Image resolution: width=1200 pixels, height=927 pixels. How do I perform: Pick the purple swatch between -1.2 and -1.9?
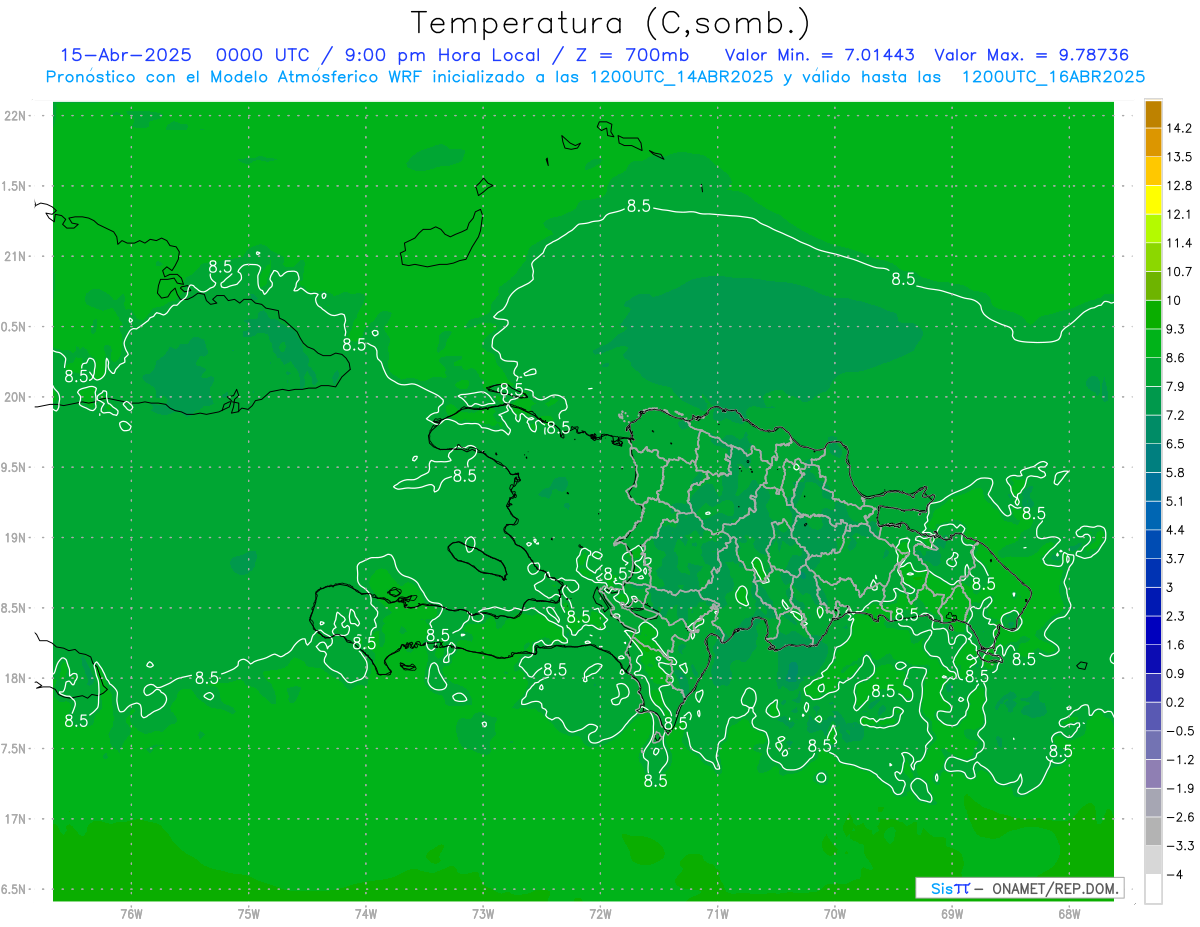pos(1153,774)
